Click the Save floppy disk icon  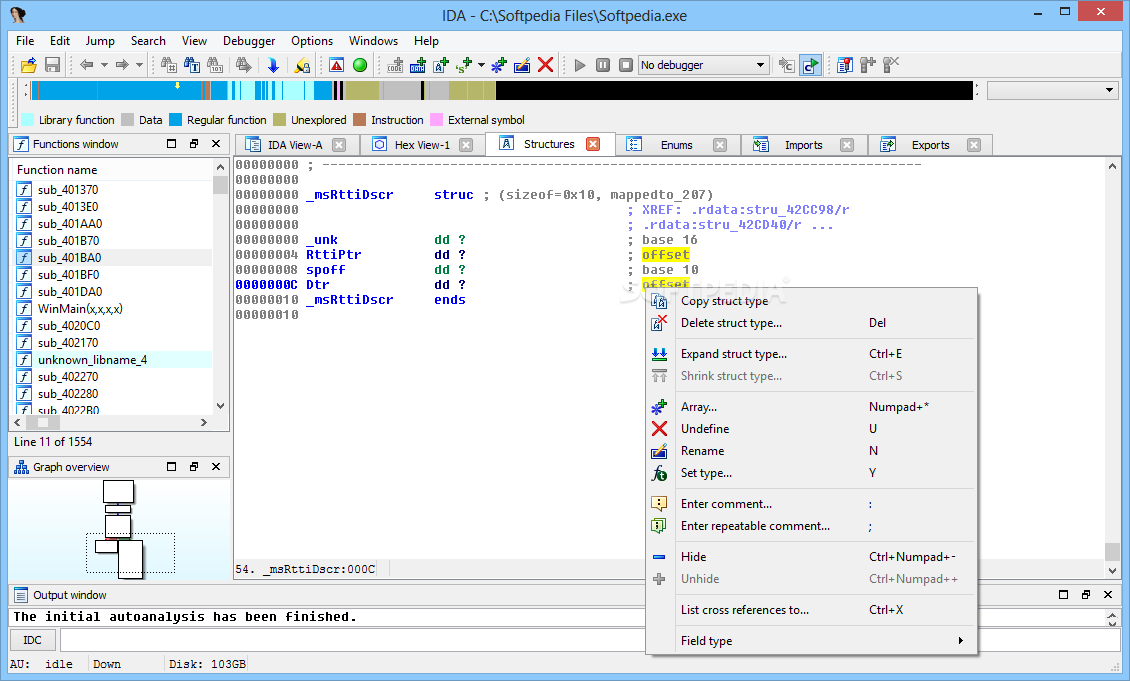tap(53, 65)
